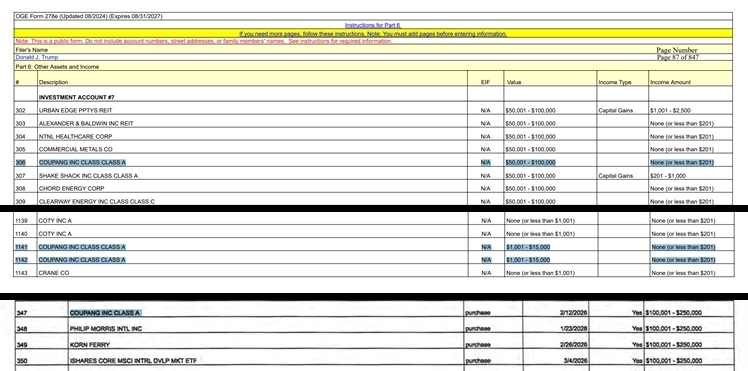Click the date 1/23/2026

[574, 329]
